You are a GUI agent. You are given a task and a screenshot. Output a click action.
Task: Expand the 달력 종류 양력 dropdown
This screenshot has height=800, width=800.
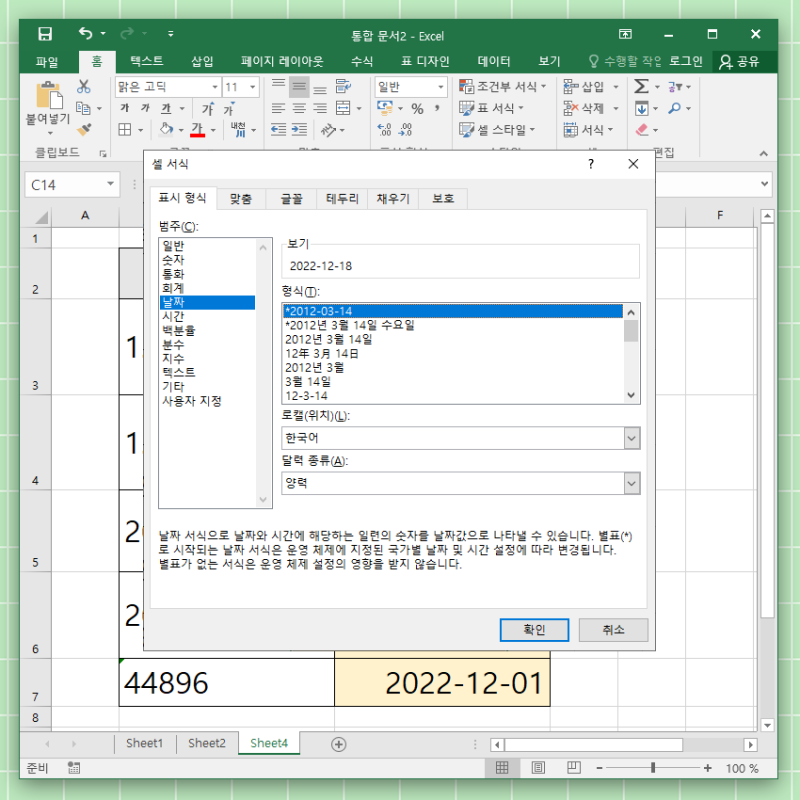tap(632, 483)
